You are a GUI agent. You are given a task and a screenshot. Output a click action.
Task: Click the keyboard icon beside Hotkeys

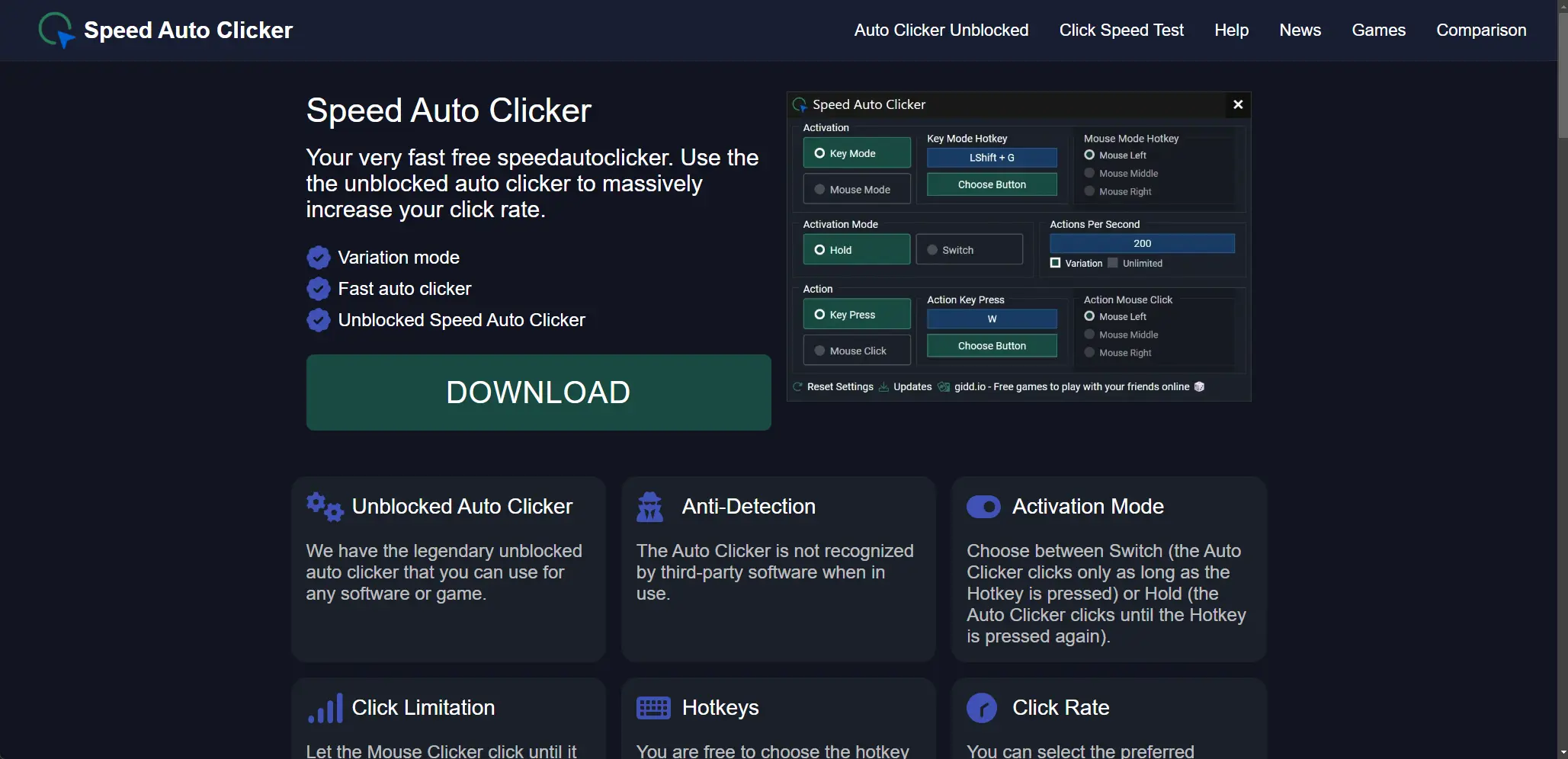653,708
